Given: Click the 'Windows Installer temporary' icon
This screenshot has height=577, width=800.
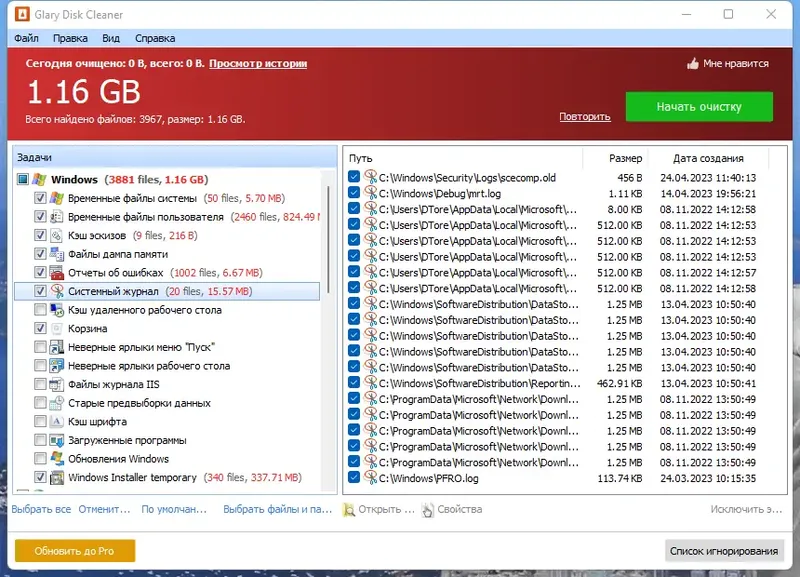Looking at the screenshot, I should click(57, 478).
